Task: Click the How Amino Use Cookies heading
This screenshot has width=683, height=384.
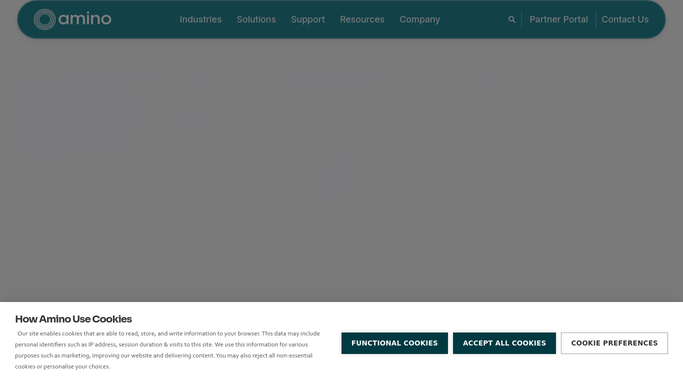Action: 74,319
